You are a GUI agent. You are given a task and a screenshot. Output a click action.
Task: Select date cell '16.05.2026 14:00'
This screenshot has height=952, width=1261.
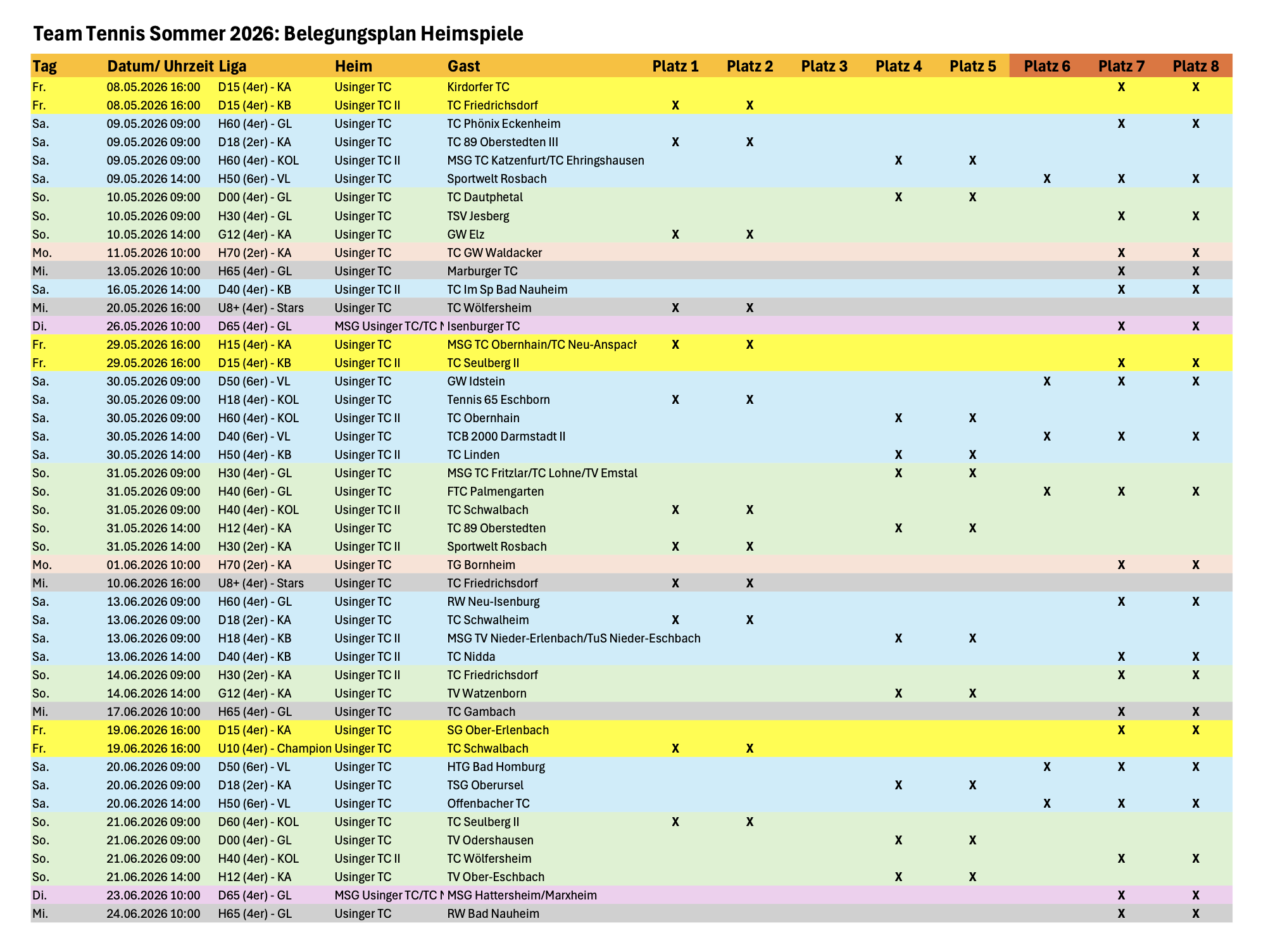[x=153, y=289]
